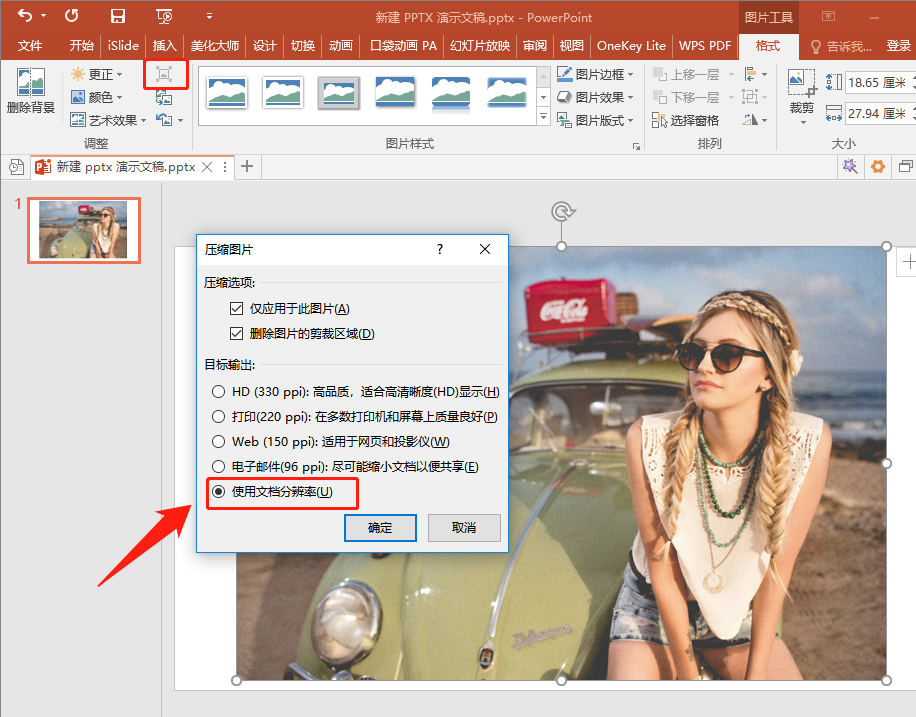Viewport: 916px width, 717px height.
Task: Click the dialog help question mark
Action: point(440,250)
